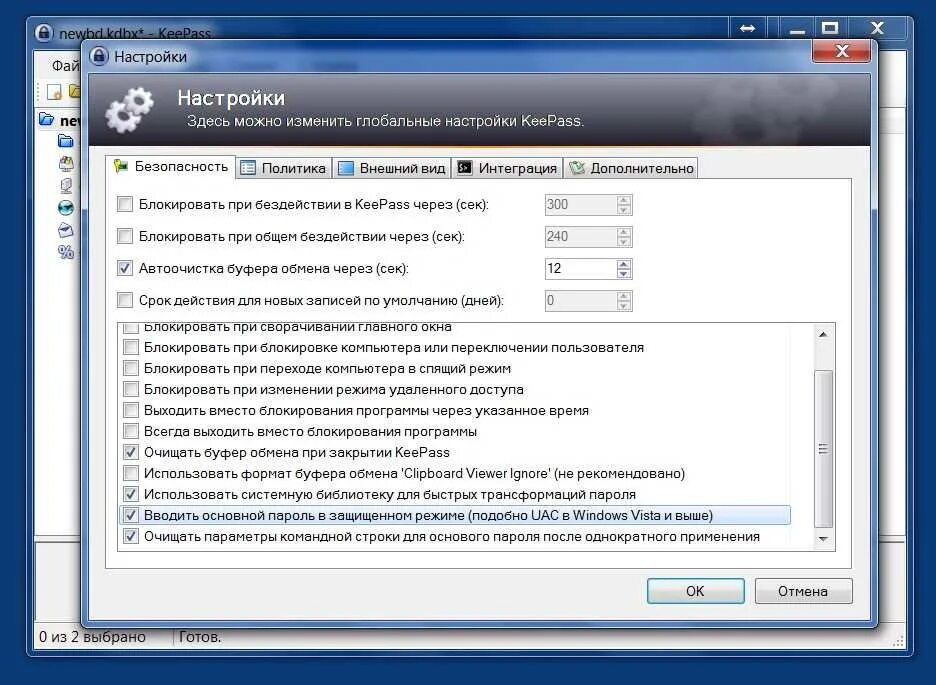This screenshot has width=936, height=685.
Task: Click the New database icon in KeePass toolbar
Action: pyautogui.click(x=54, y=91)
